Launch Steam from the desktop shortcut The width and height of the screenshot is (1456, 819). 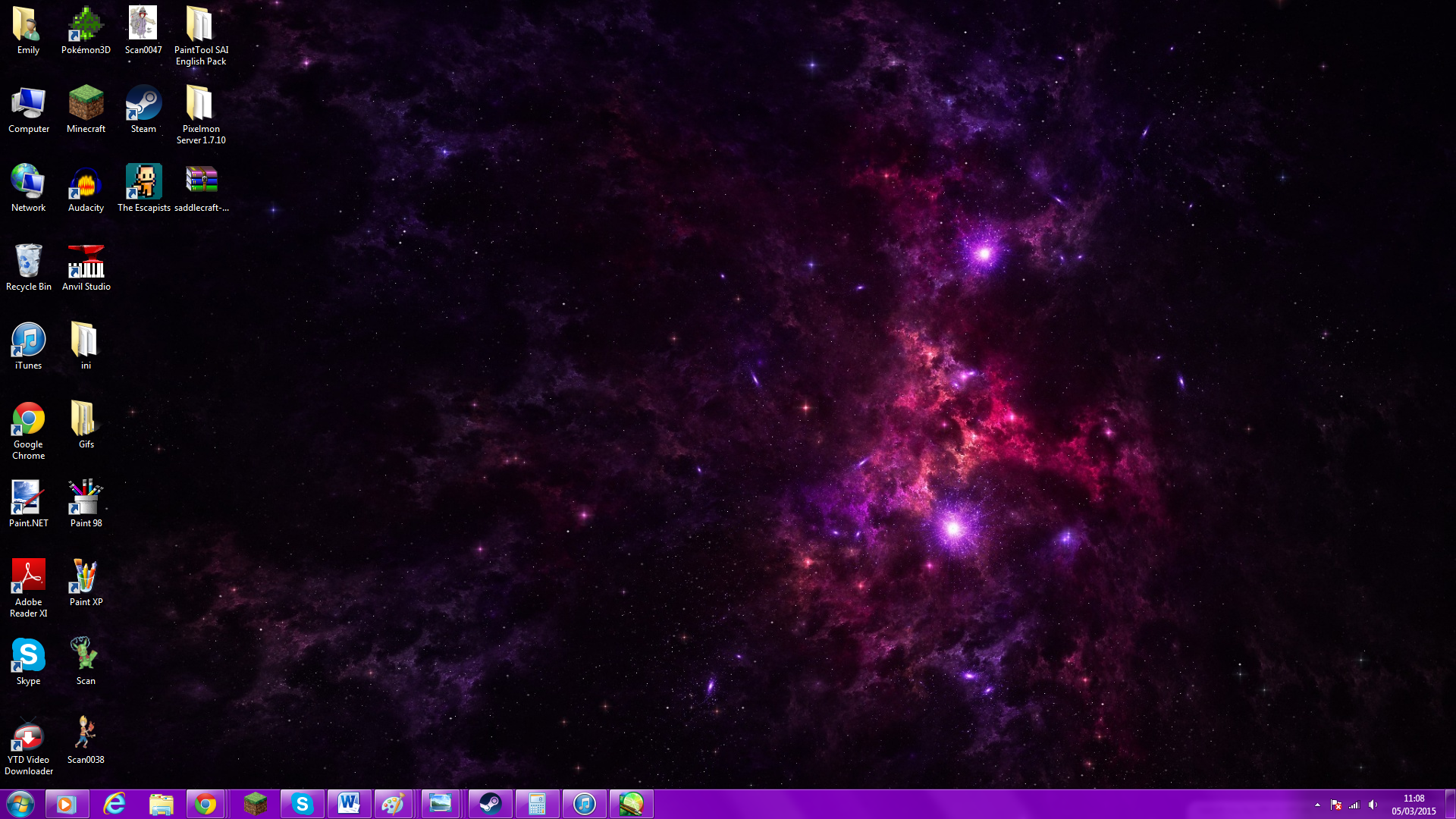pos(143,109)
